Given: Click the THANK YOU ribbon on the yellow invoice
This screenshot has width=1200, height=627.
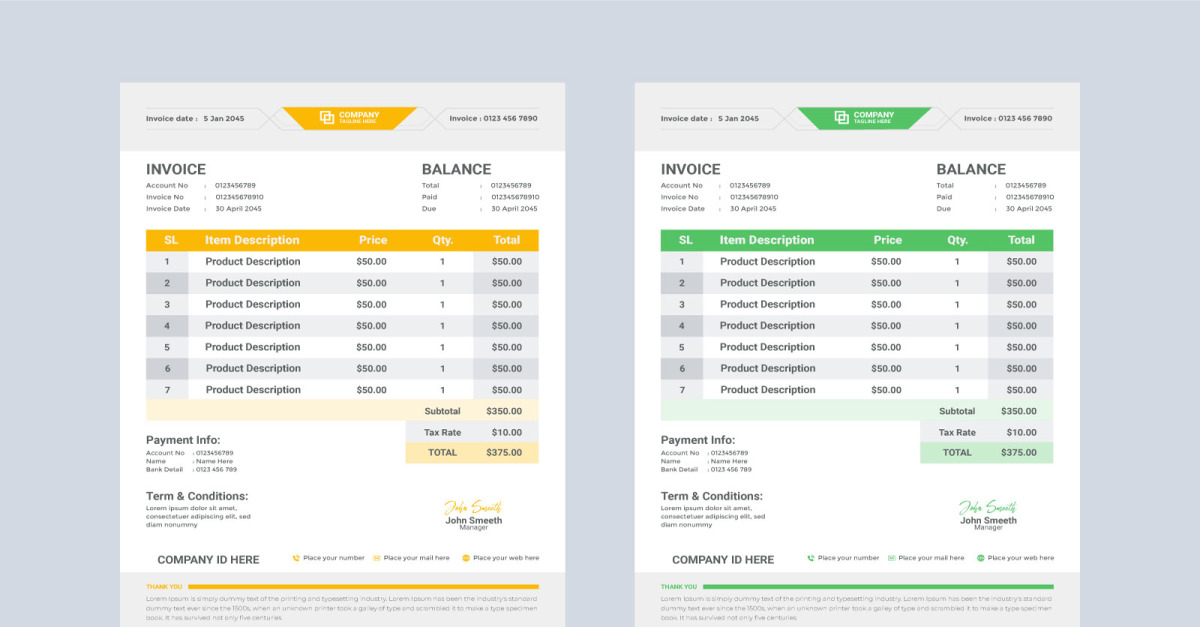Looking at the screenshot, I should point(166,585).
